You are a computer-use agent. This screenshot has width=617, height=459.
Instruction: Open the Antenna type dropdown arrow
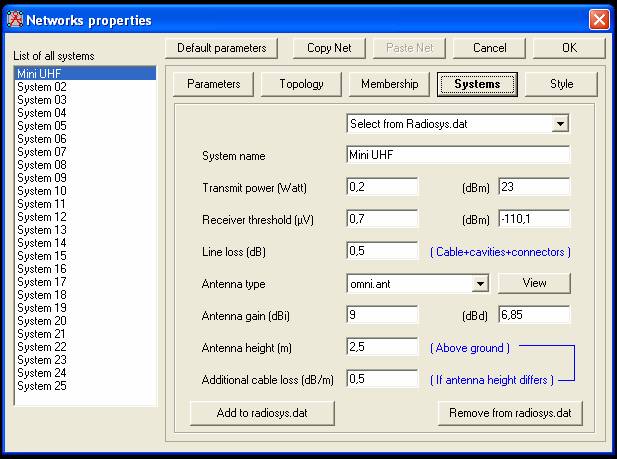click(480, 284)
